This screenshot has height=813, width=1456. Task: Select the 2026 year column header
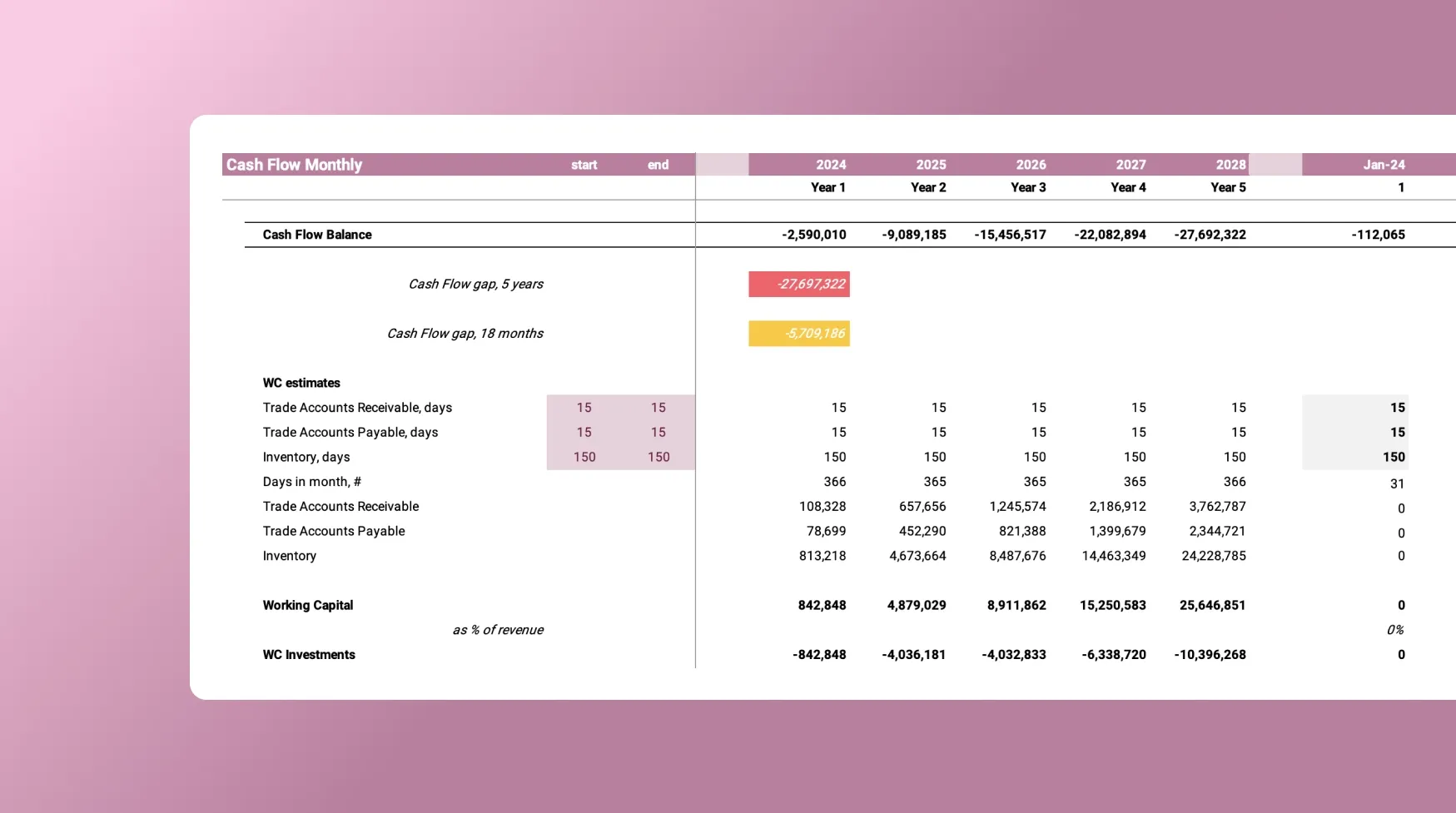pyautogui.click(x=1030, y=165)
